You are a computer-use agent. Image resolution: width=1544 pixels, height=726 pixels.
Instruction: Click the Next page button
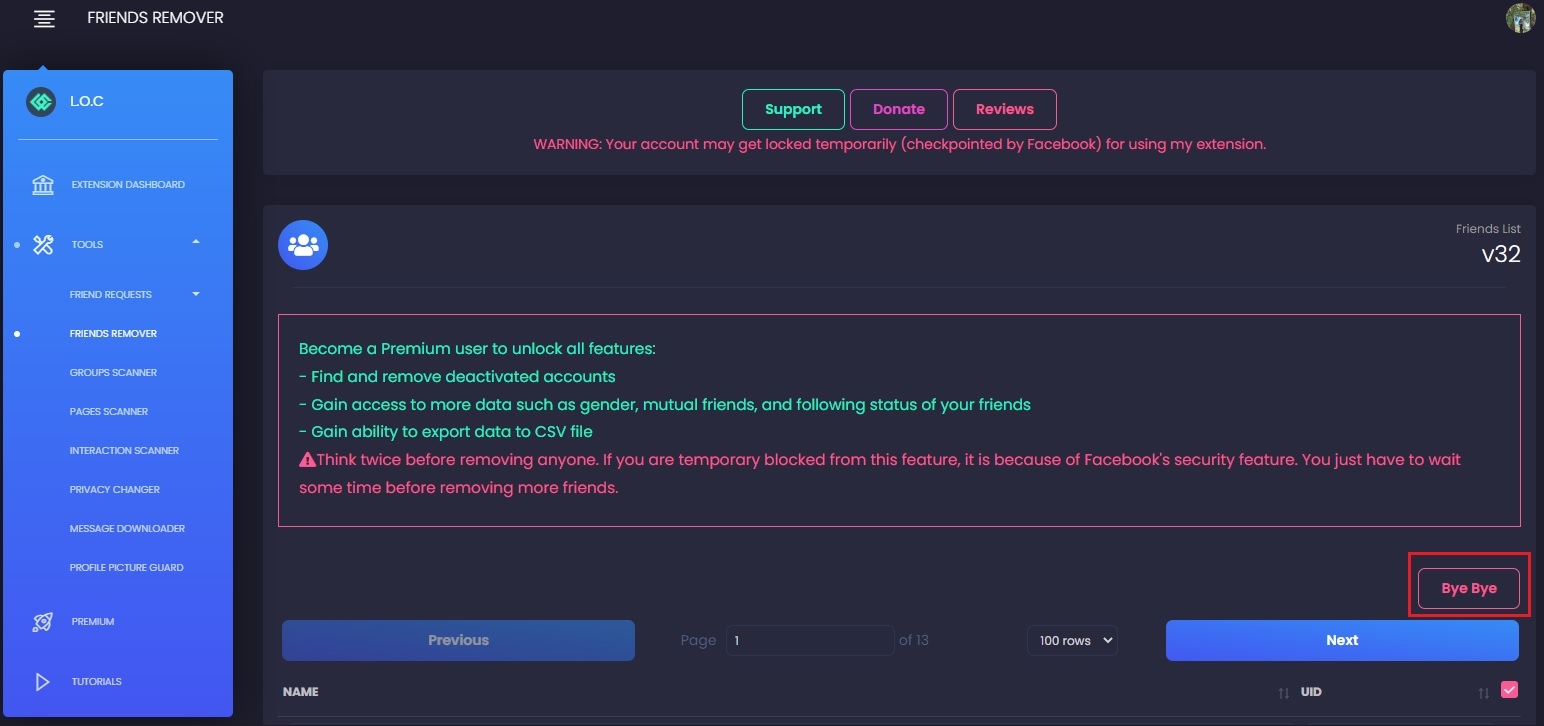coord(1341,641)
